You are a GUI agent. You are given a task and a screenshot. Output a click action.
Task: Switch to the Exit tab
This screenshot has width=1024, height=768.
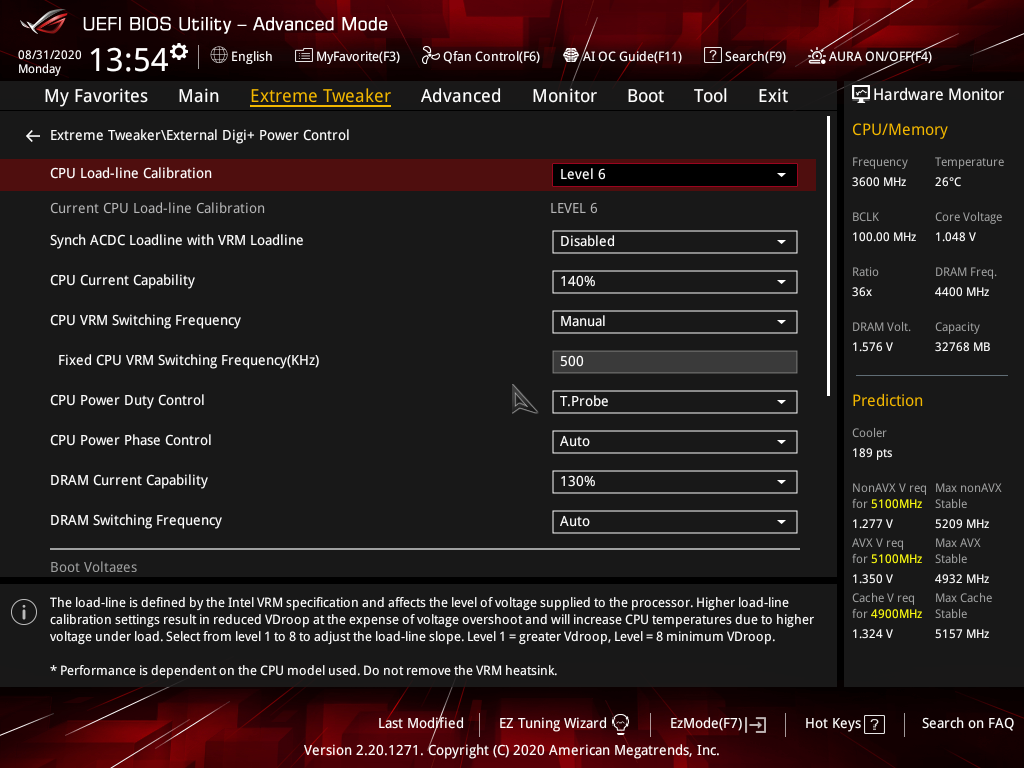pos(773,96)
